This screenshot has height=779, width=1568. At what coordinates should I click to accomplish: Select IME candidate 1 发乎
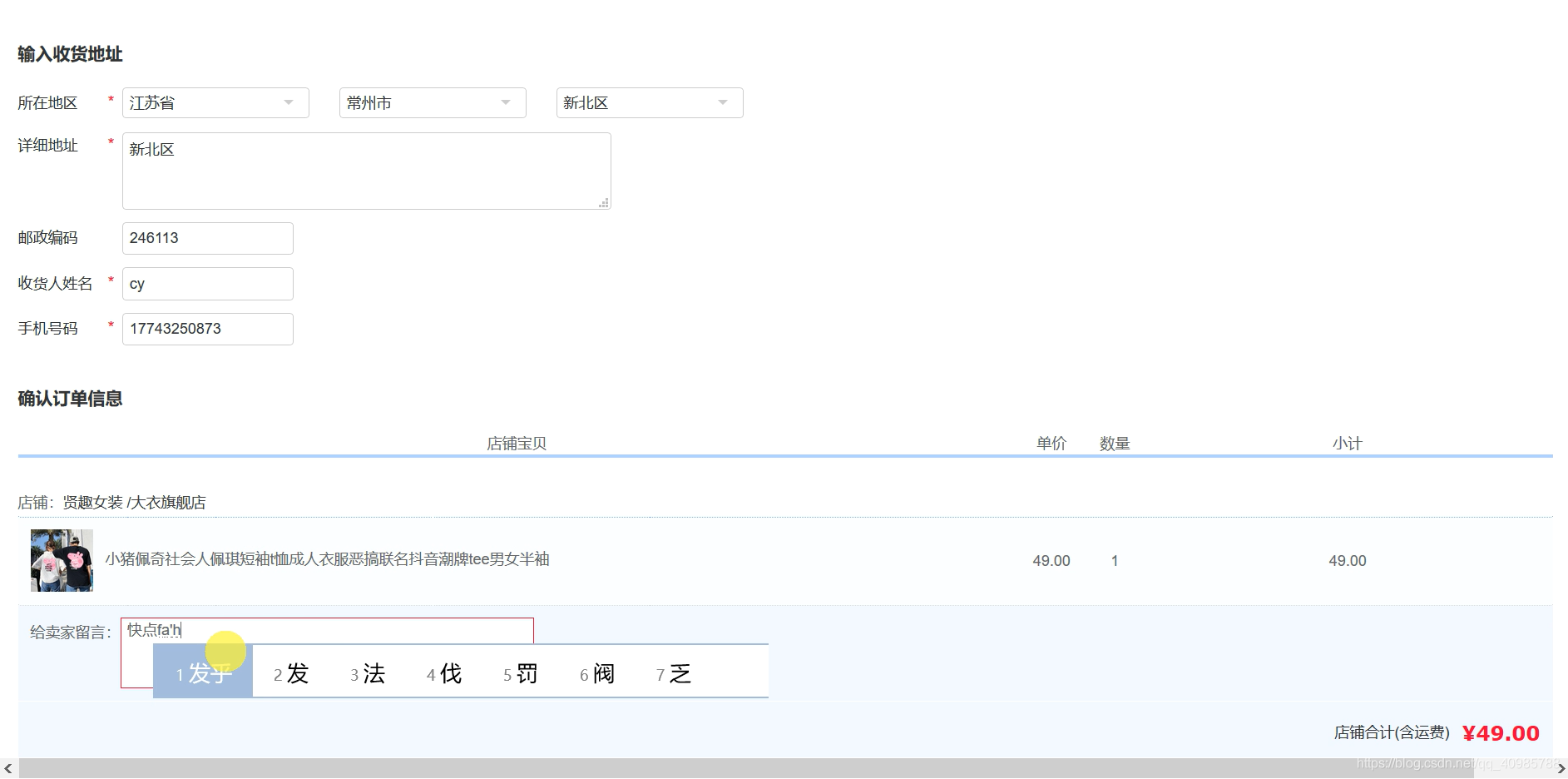[x=203, y=673]
